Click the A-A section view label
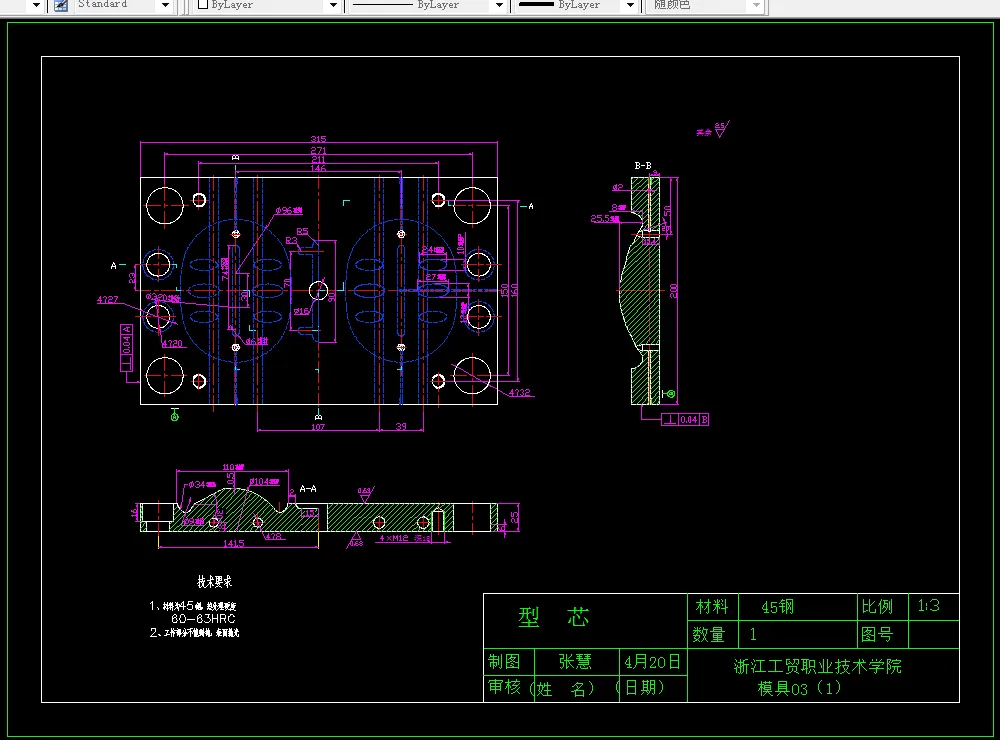1000x740 pixels. [308, 489]
